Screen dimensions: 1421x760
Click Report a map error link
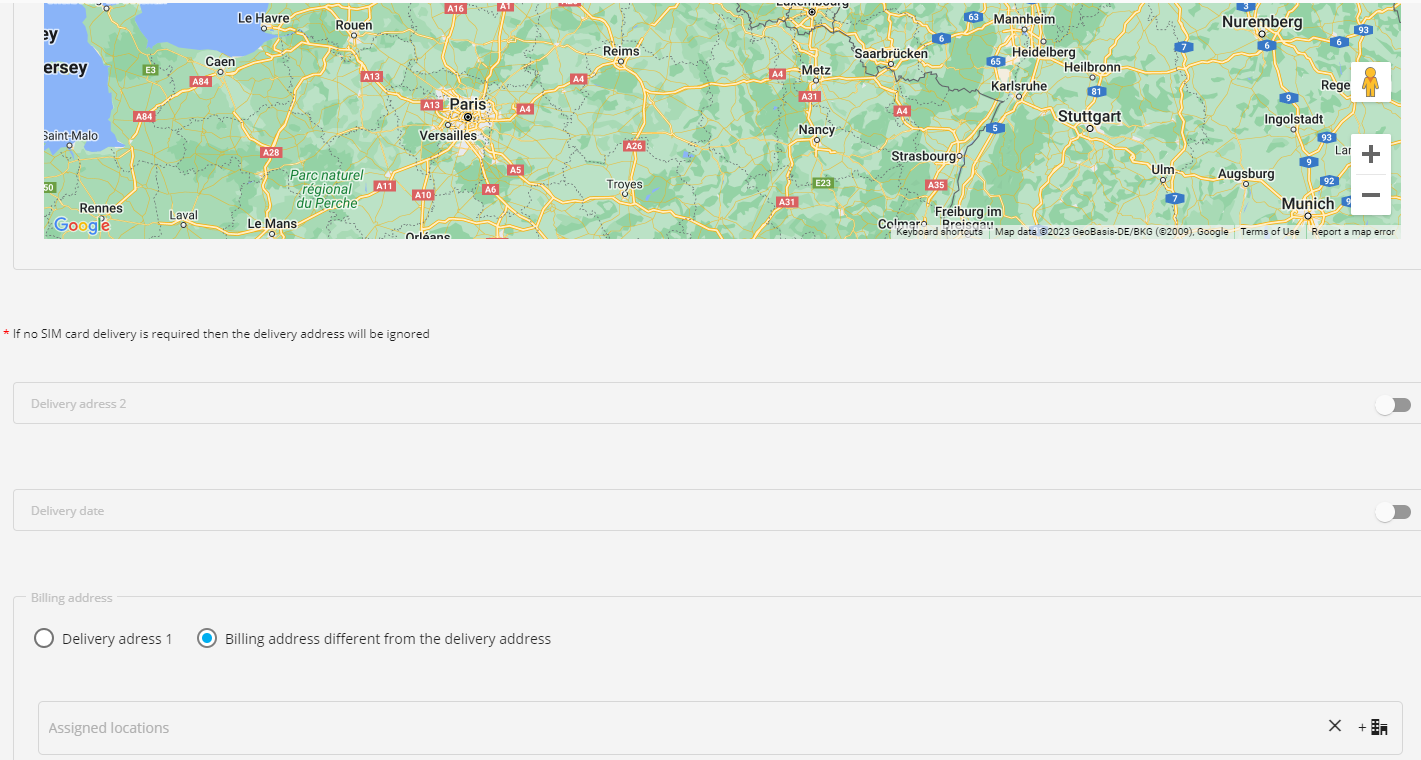click(1352, 232)
